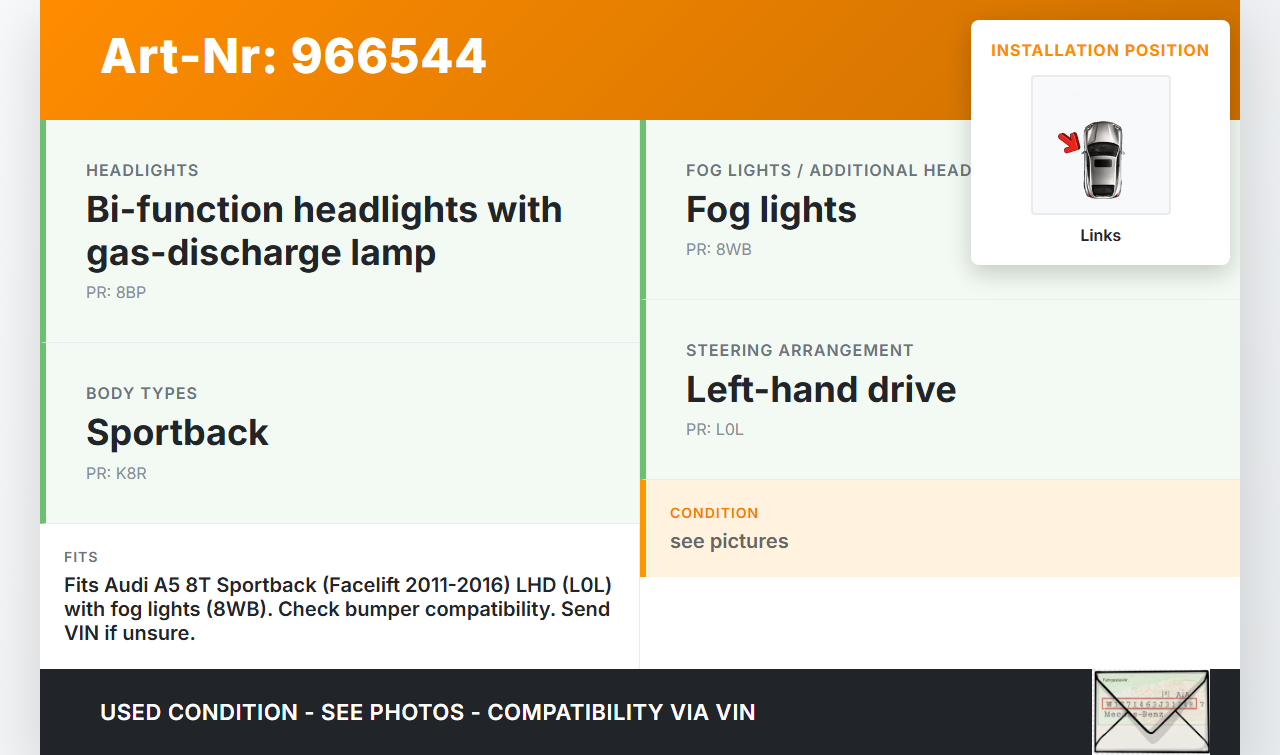
Task: Select the Sportback body type entry
Action: pos(177,432)
